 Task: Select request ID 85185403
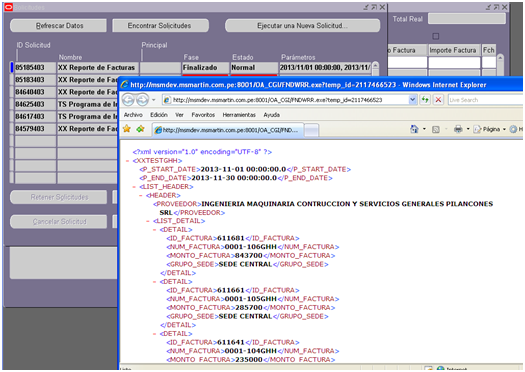[35, 68]
